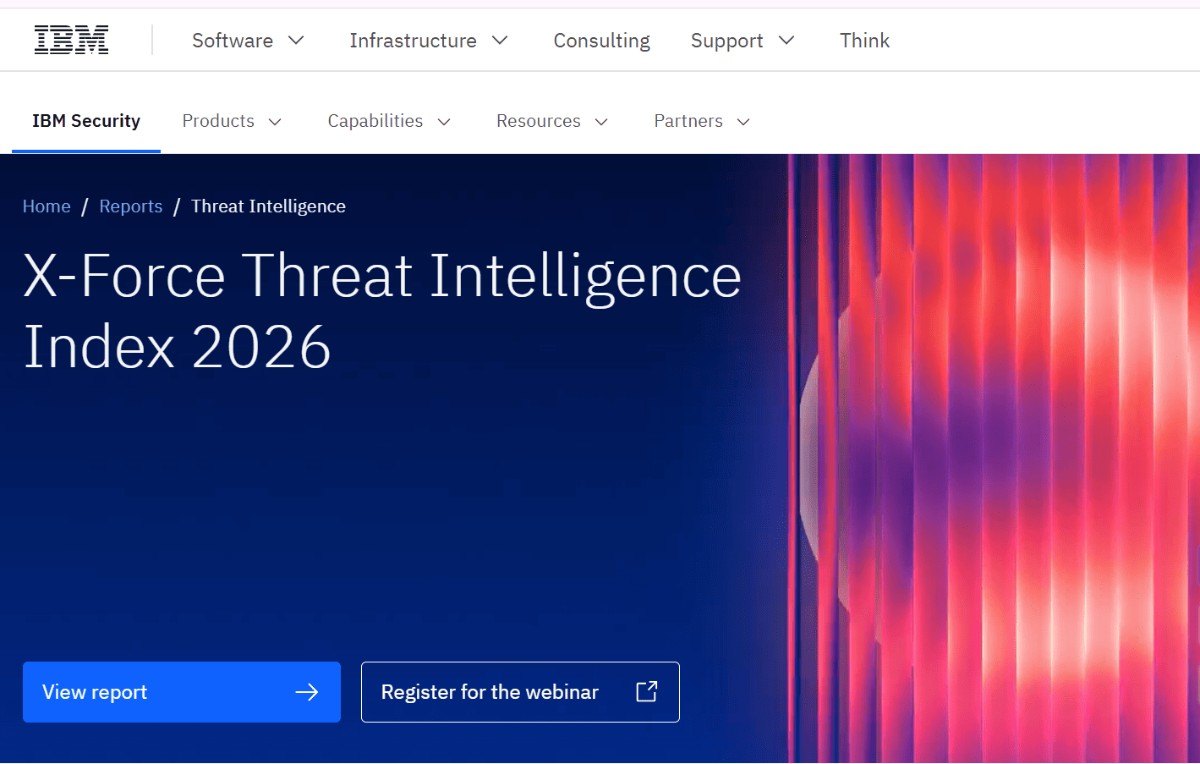Screen dimensions: 1200x764
Task: Click the external link icon beside webinar
Action: coord(647,691)
